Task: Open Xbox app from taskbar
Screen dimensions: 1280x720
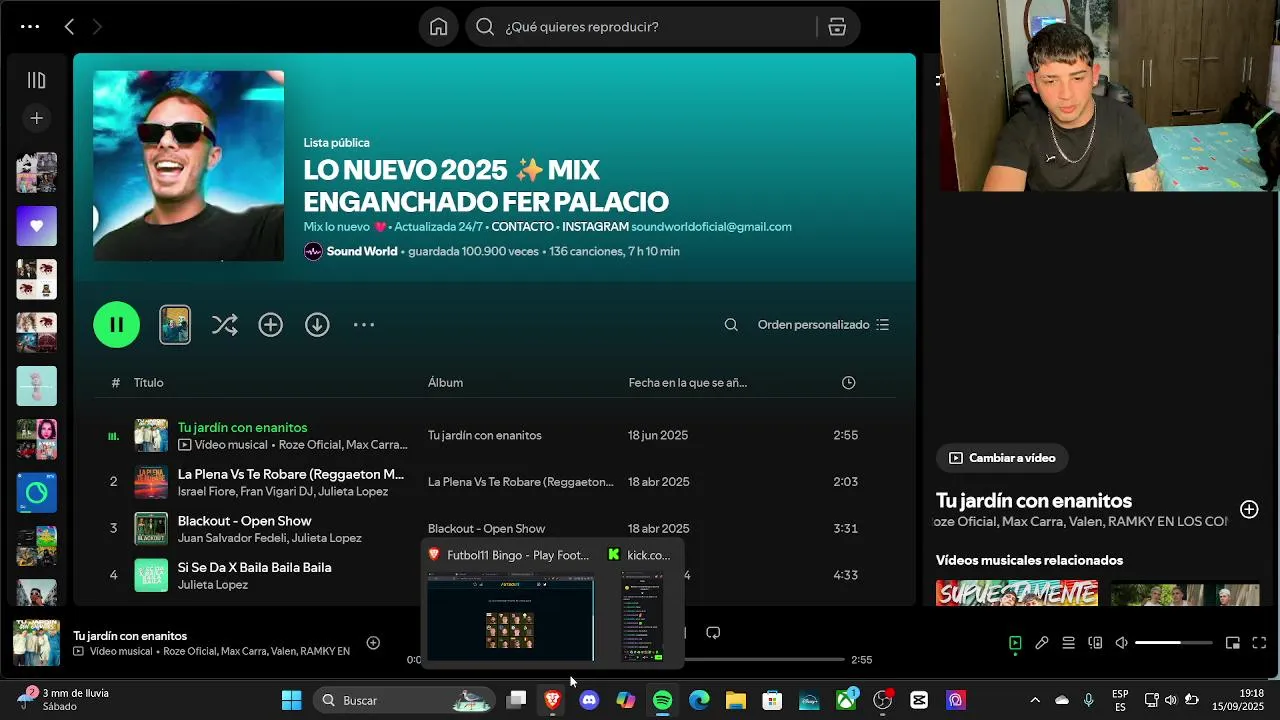Action: coord(846,700)
